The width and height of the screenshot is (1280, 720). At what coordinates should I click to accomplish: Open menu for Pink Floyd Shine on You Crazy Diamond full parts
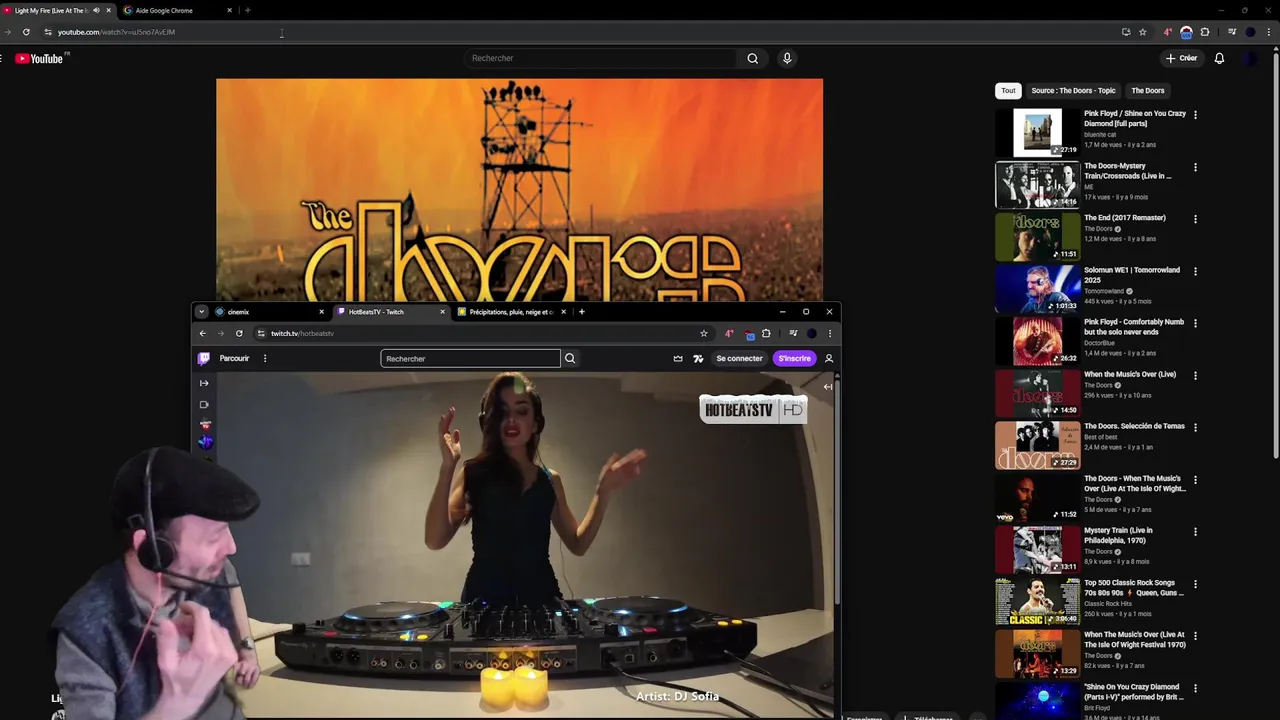(x=1195, y=115)
